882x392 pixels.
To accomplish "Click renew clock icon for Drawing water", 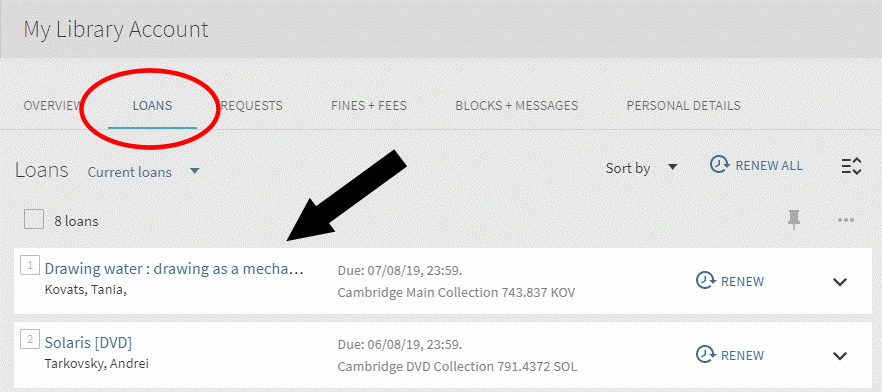I will 705,281.
